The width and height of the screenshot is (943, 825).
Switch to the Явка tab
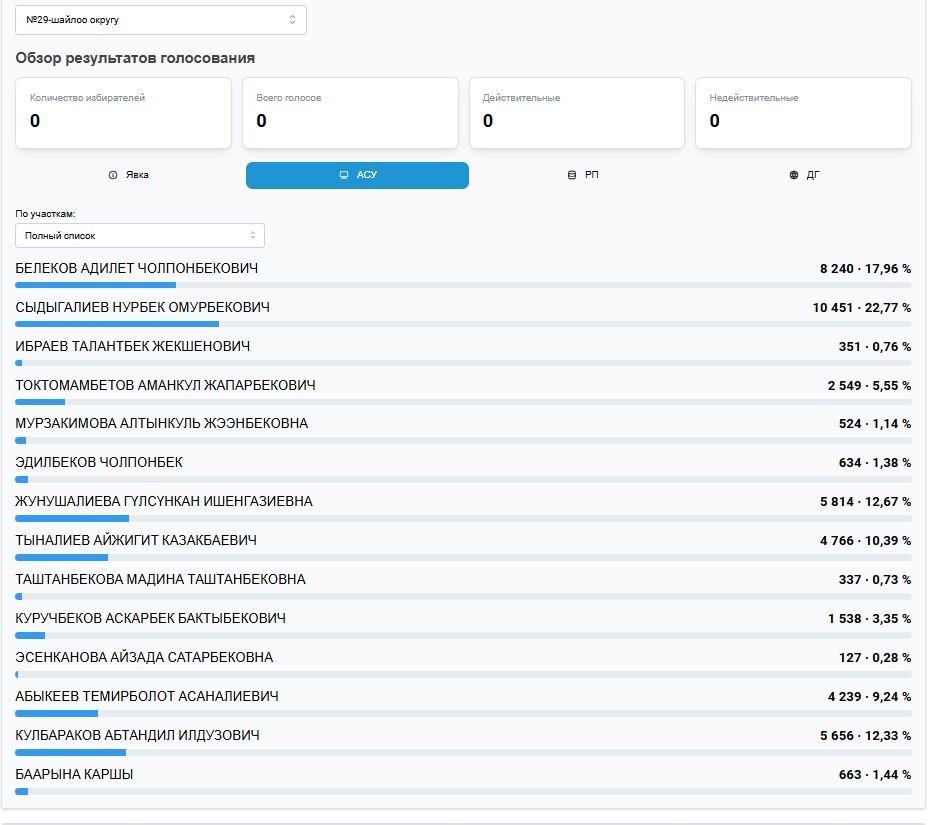(x=129, y=175)
